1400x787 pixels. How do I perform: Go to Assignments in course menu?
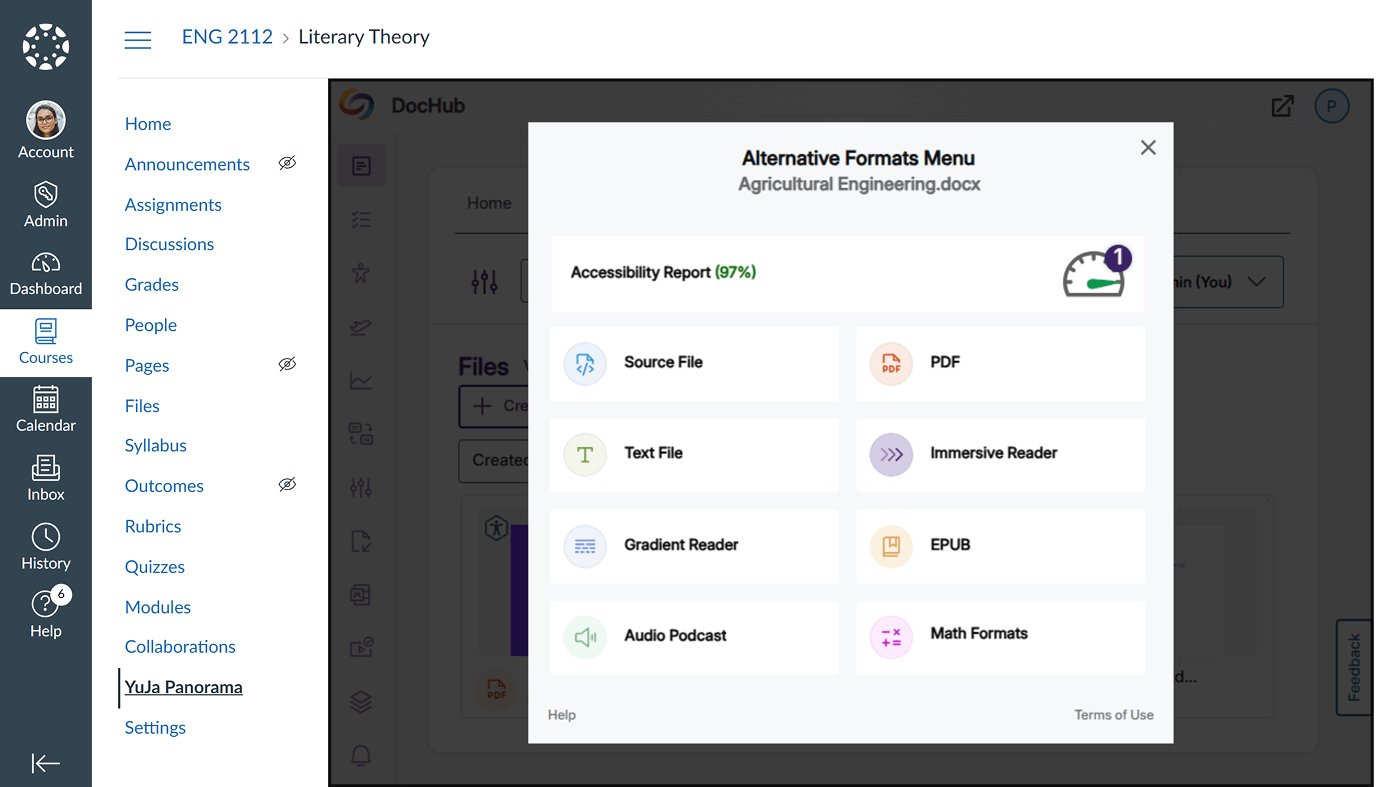(173, 204)
